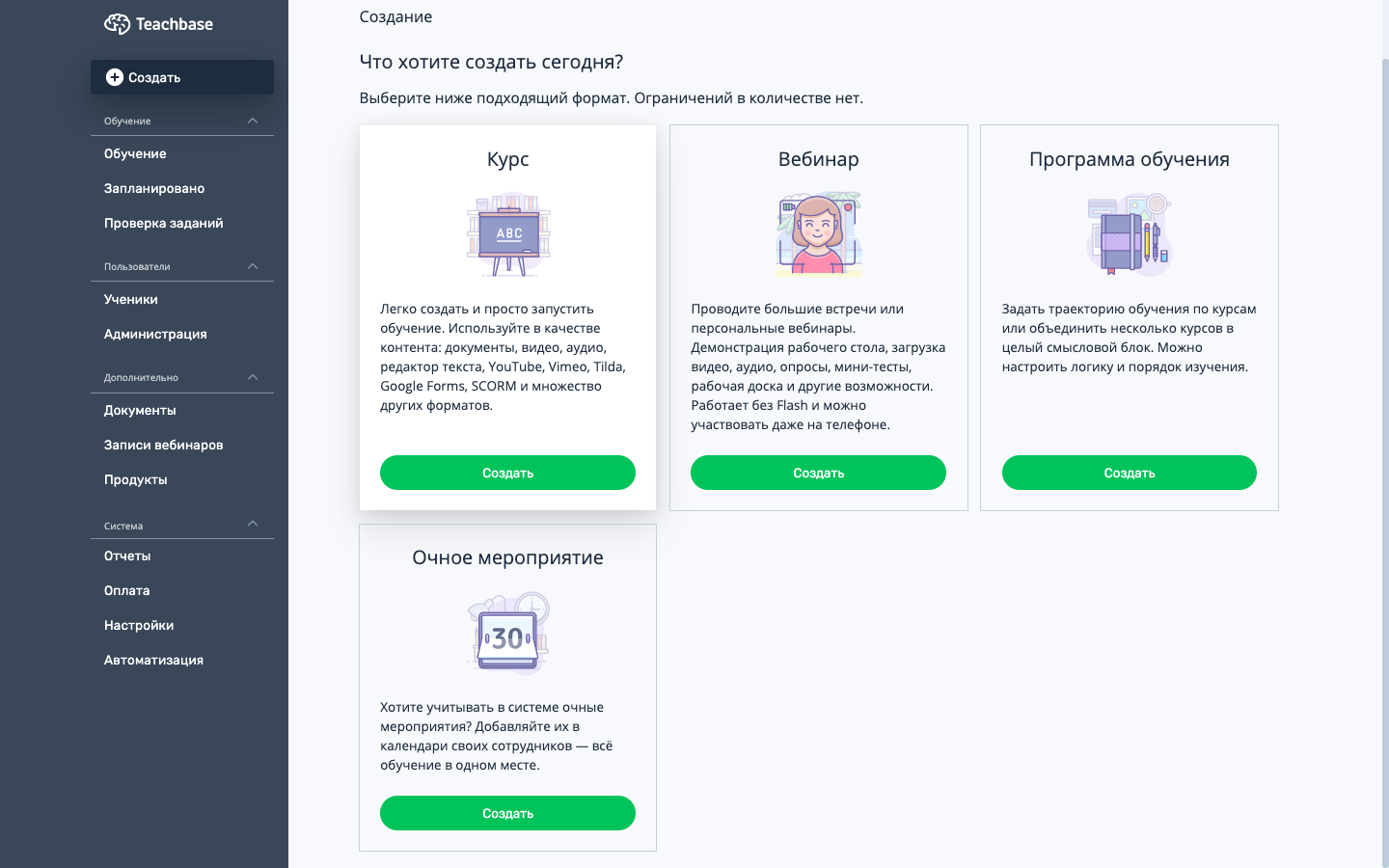Click the presenter illustration on Вебинар card
The image size is (1389, 868).
point(818,233)
